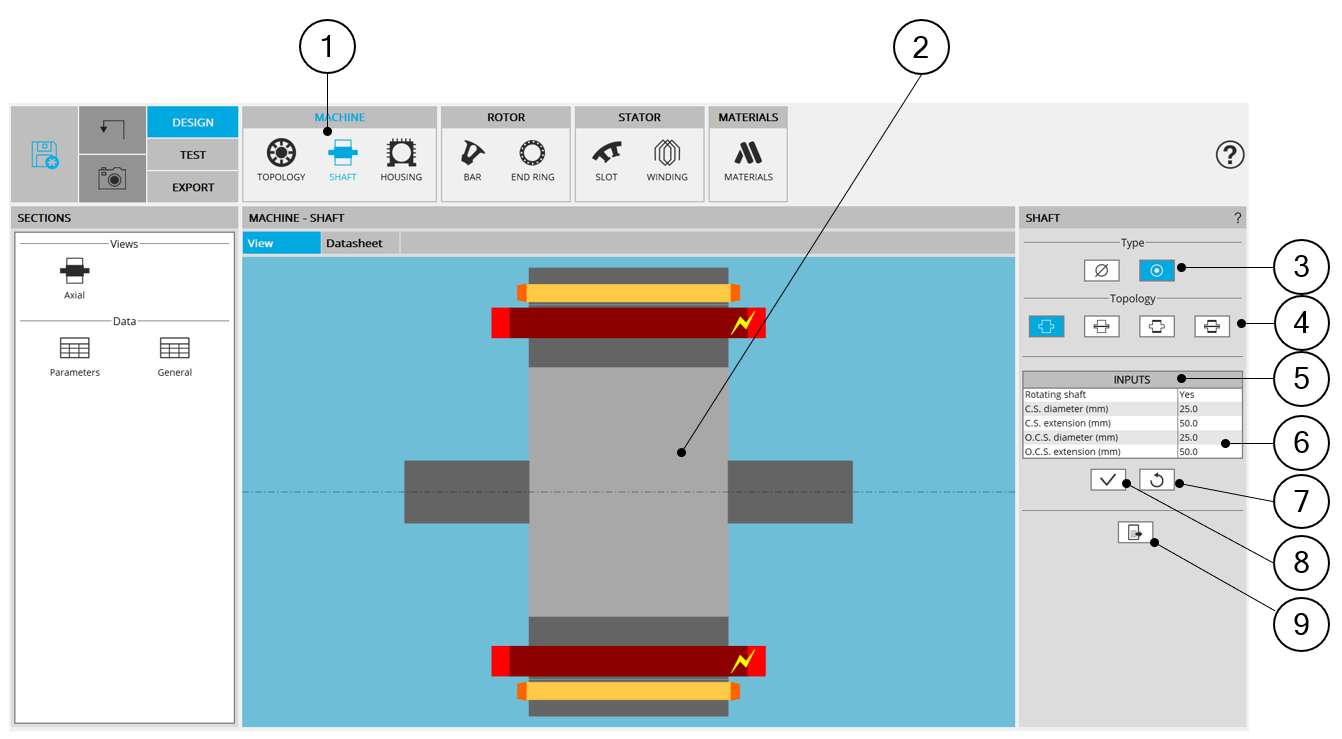Click the save project floppy-disk icon
1342x739 pixels.
tap(45, 155)
